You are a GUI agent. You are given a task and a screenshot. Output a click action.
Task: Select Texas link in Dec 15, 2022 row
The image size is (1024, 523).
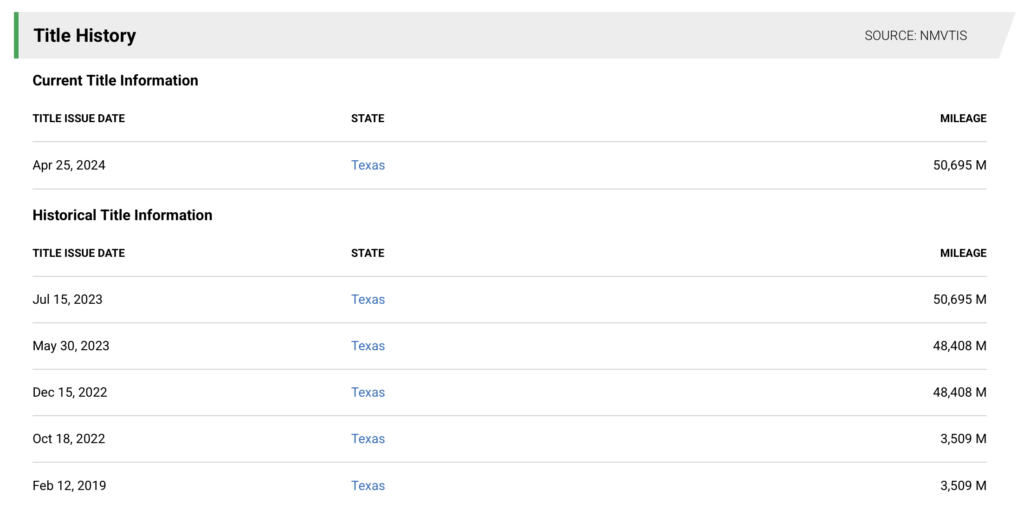pos(367,392)
